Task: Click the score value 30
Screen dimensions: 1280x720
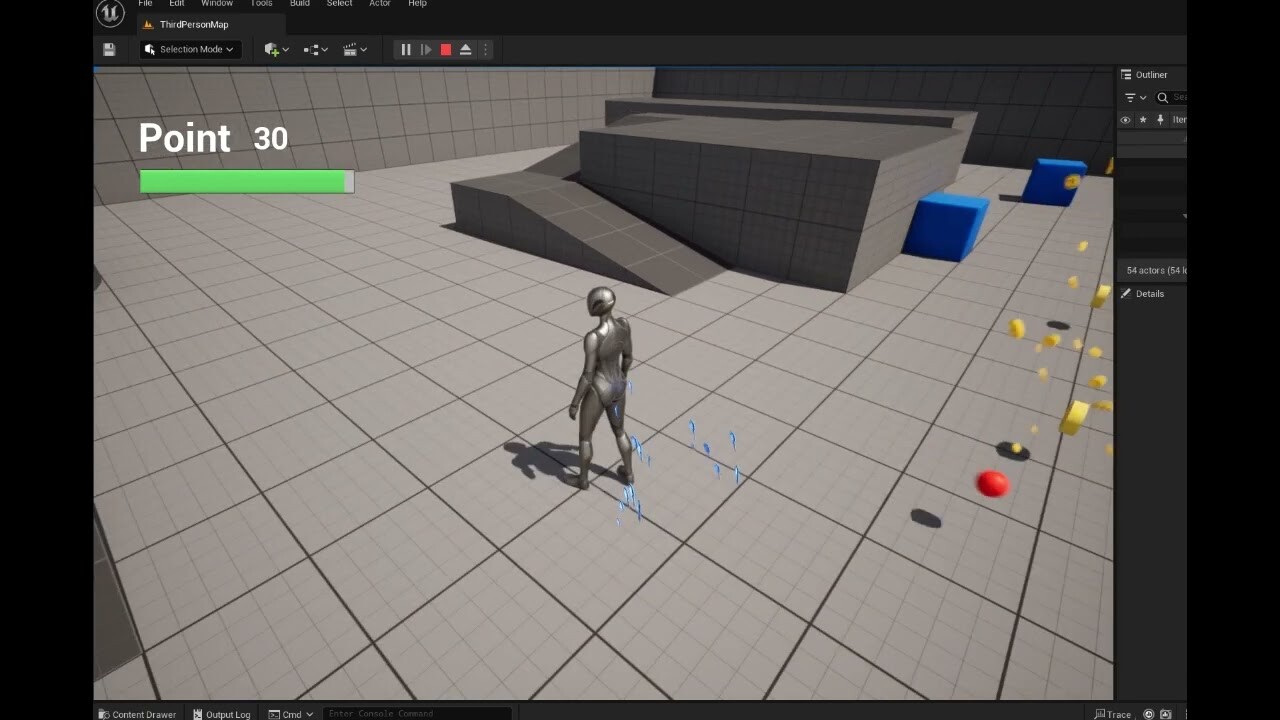Action: tap(271, 139)
